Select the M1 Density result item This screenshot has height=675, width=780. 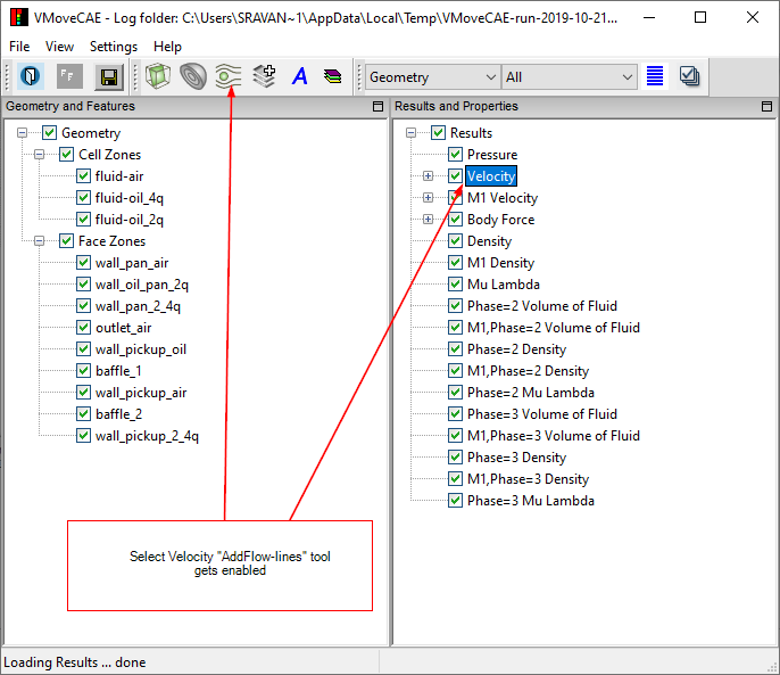pyautogui.click(x=500, y=263)
